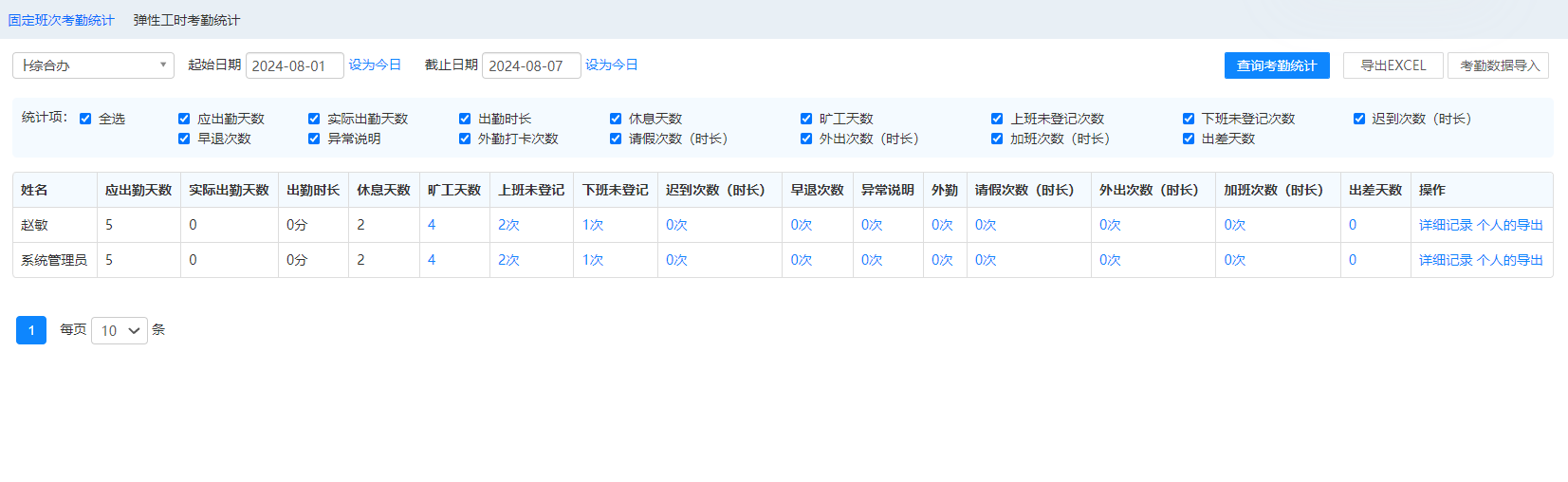Click 查询考勤统计 button
1568x482 pixels.
1277,65
